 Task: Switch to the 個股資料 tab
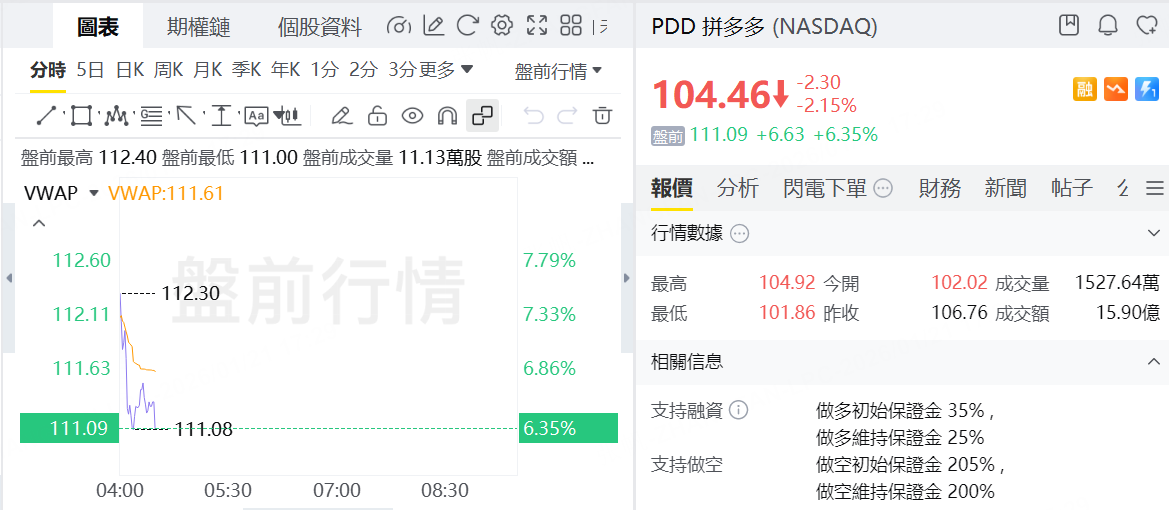tap(319, 27)
